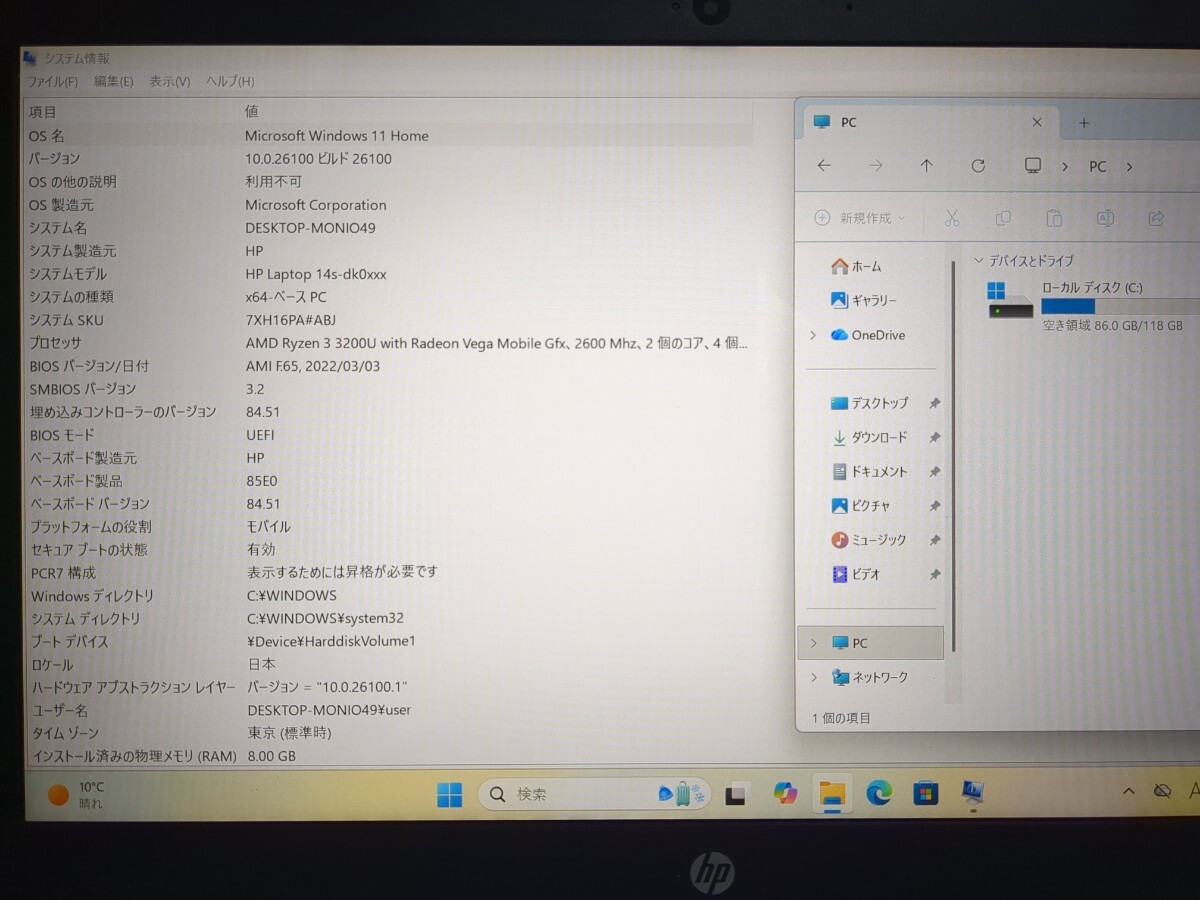This screenshot has width=1200, height=900.
Task: Open Microsoft Store from the taskbar
Action: coord(925,794)
